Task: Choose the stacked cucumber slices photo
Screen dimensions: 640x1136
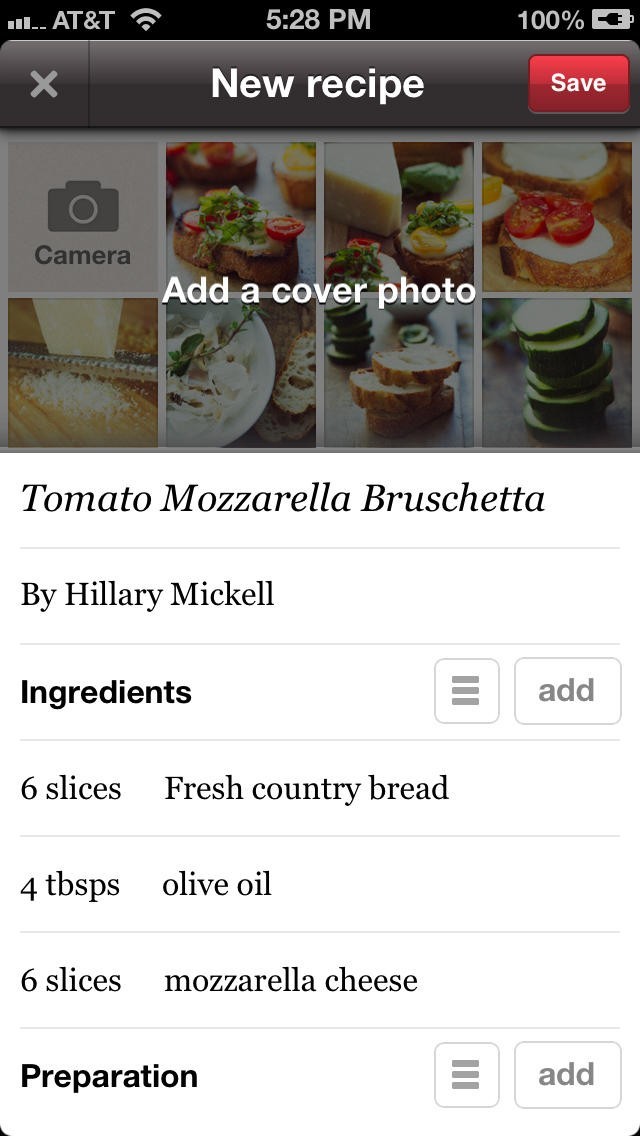Action: pos(557,372)
